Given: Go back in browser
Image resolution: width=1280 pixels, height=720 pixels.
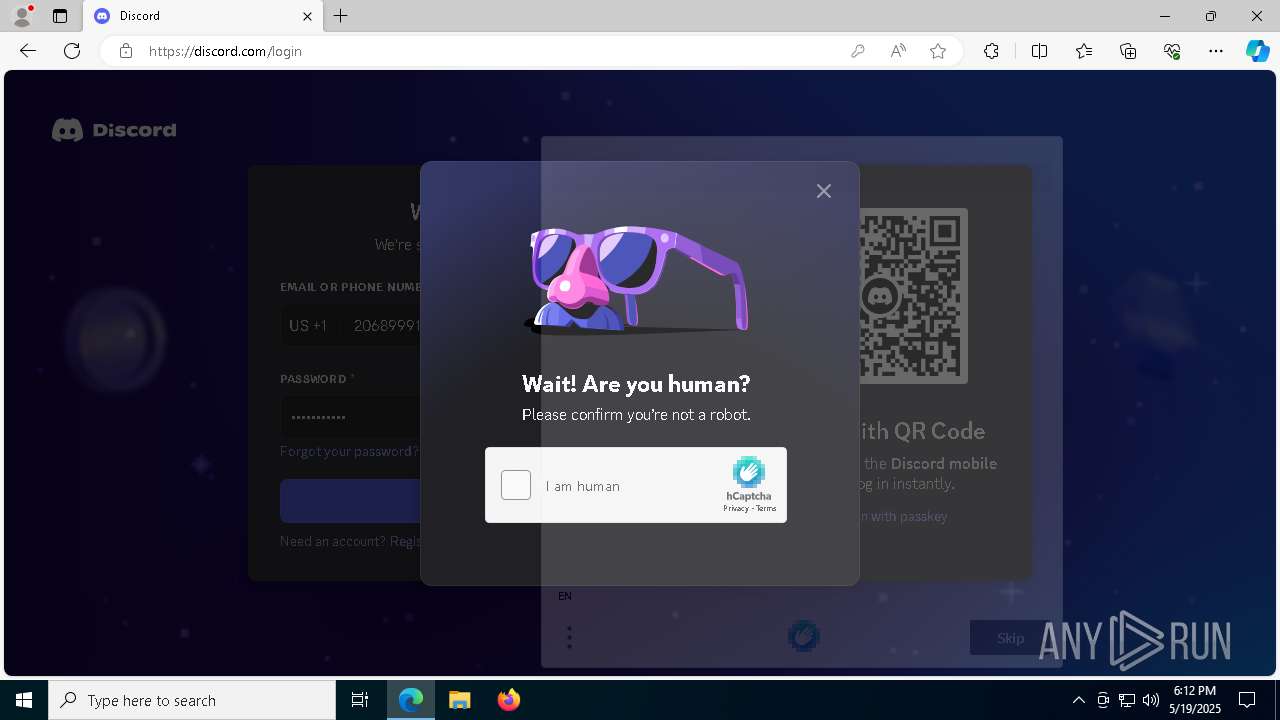Looking at the screenshot, I should [x=28, y=51].
